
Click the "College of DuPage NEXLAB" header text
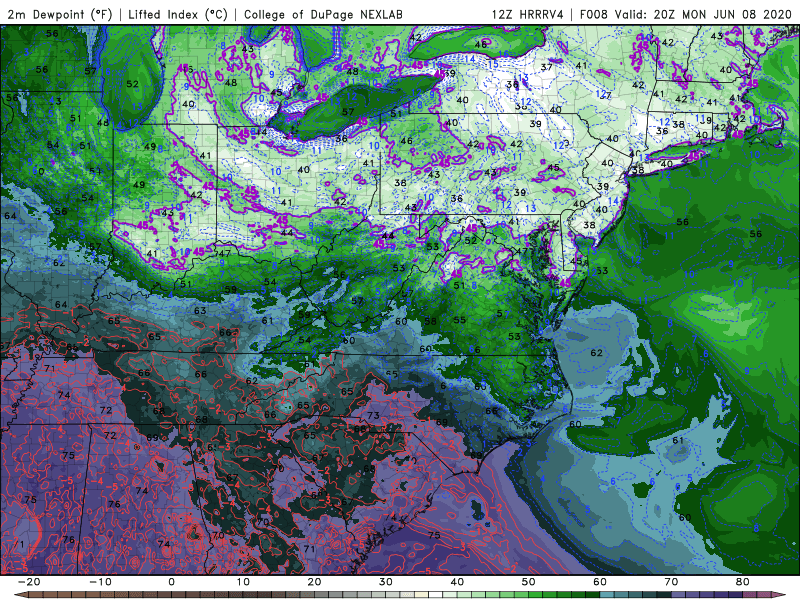coord(323,15)
